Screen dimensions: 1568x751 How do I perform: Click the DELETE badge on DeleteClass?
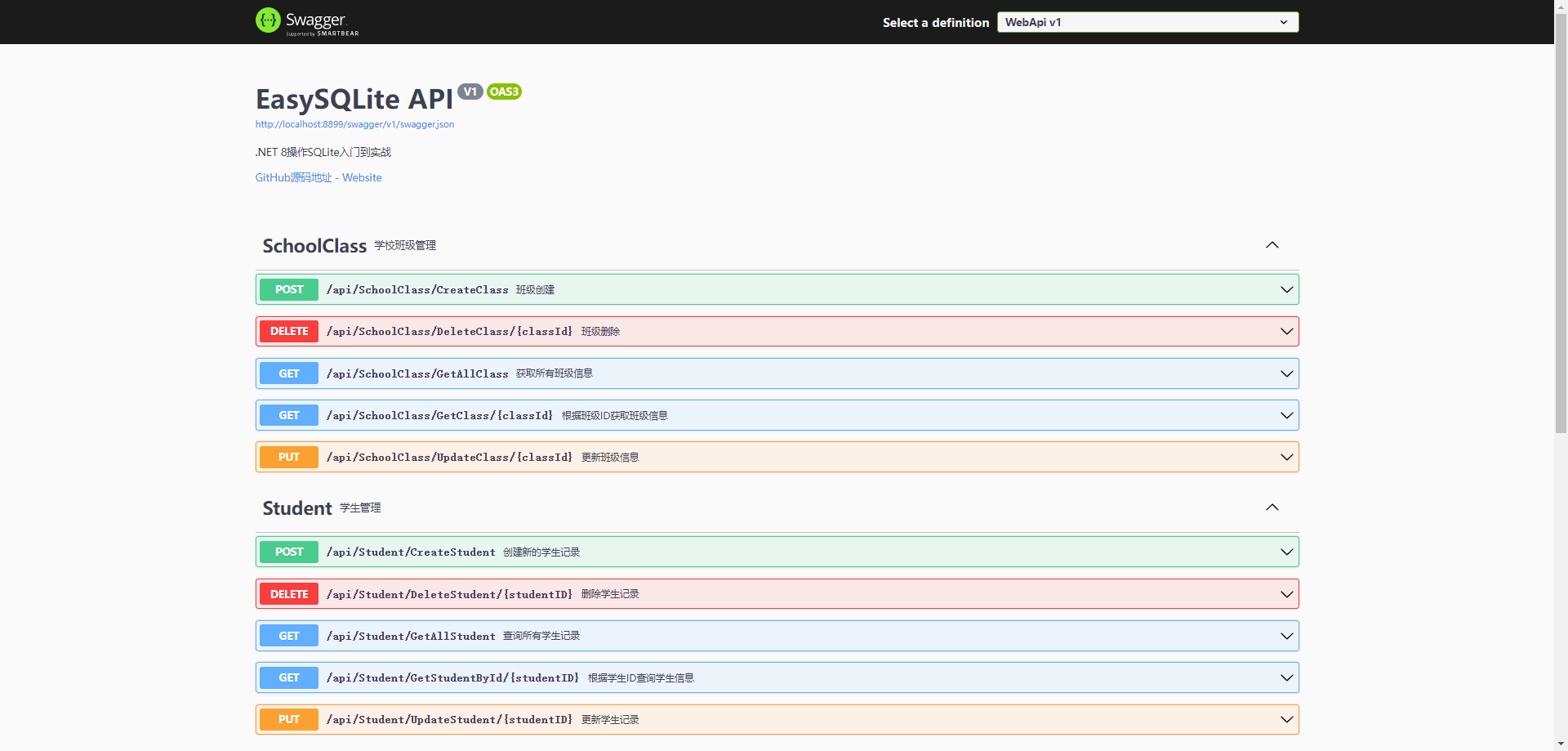tap(288, 331)
